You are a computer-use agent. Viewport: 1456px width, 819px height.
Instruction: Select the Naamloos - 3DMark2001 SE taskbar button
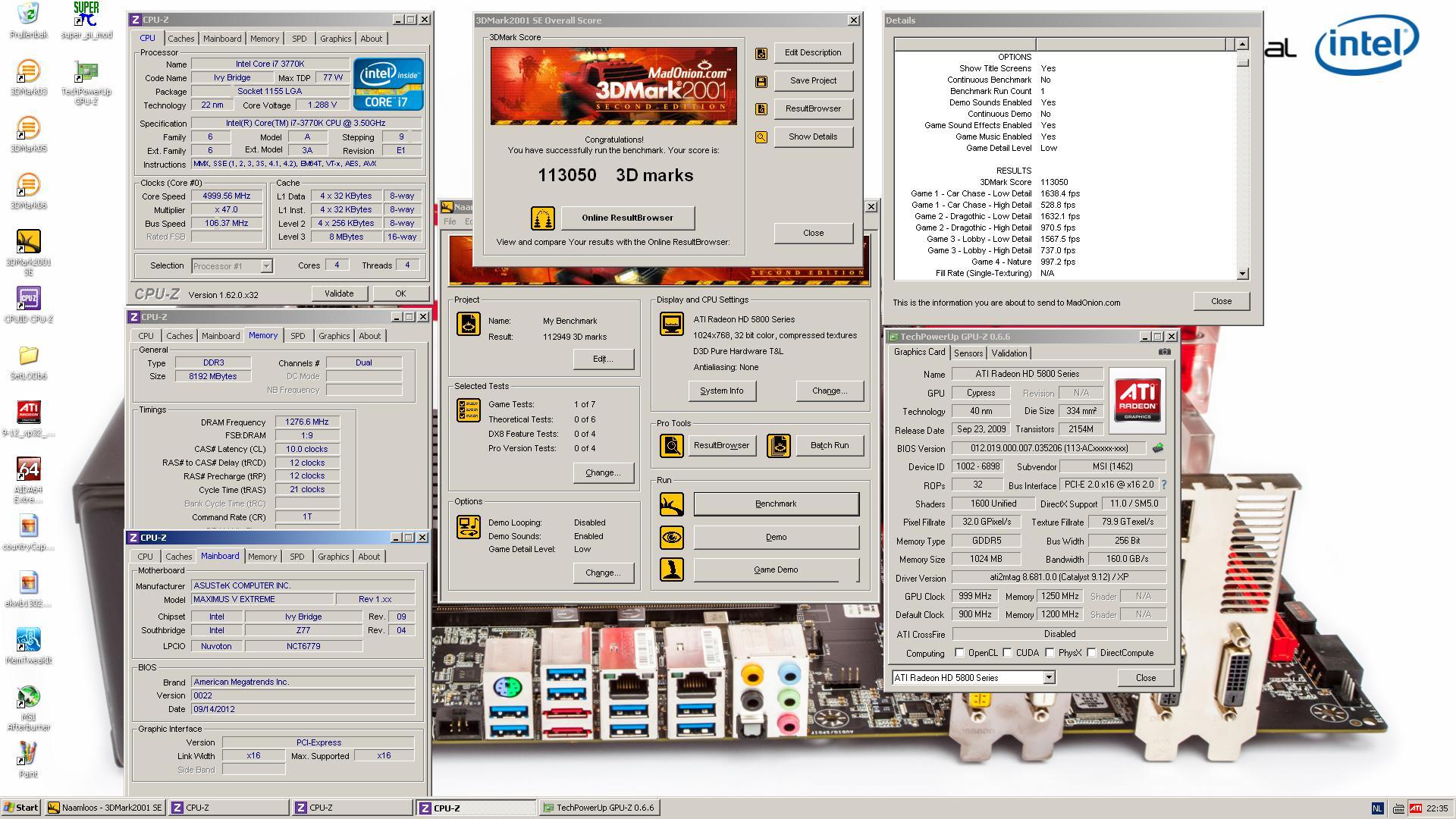pos(105,808)
